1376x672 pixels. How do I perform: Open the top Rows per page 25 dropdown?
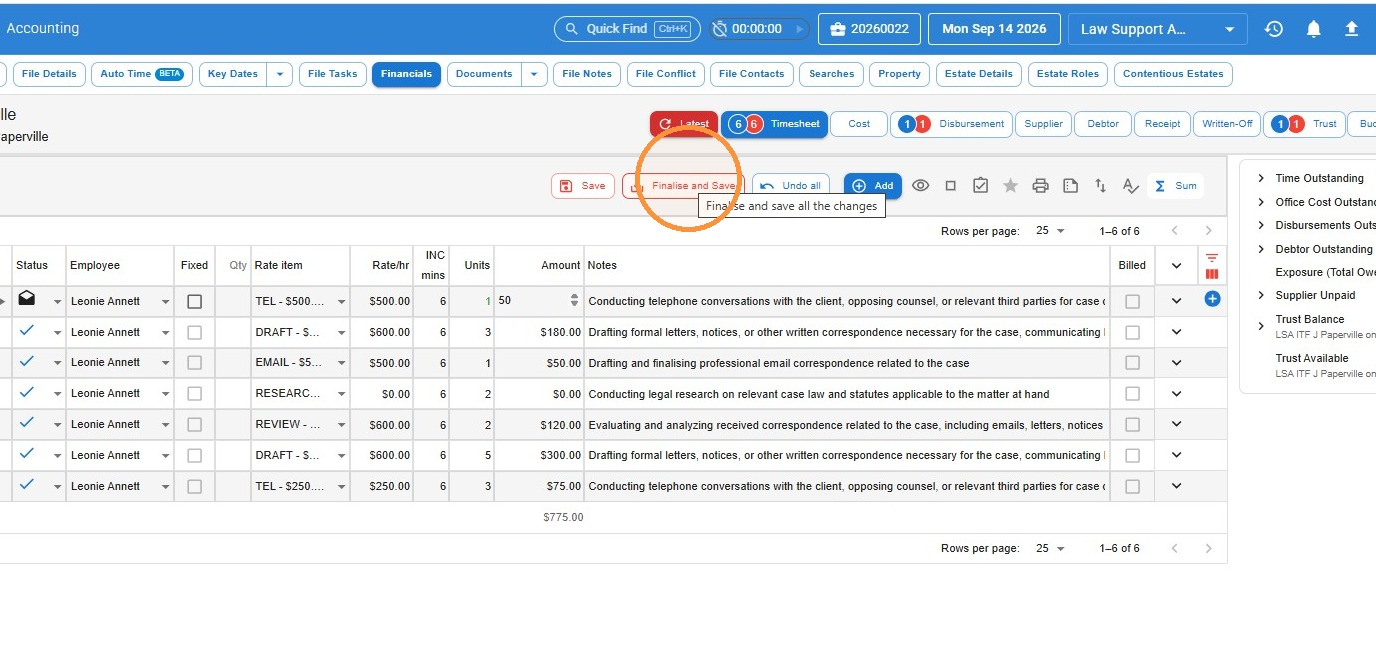[x=1050, y=231]
